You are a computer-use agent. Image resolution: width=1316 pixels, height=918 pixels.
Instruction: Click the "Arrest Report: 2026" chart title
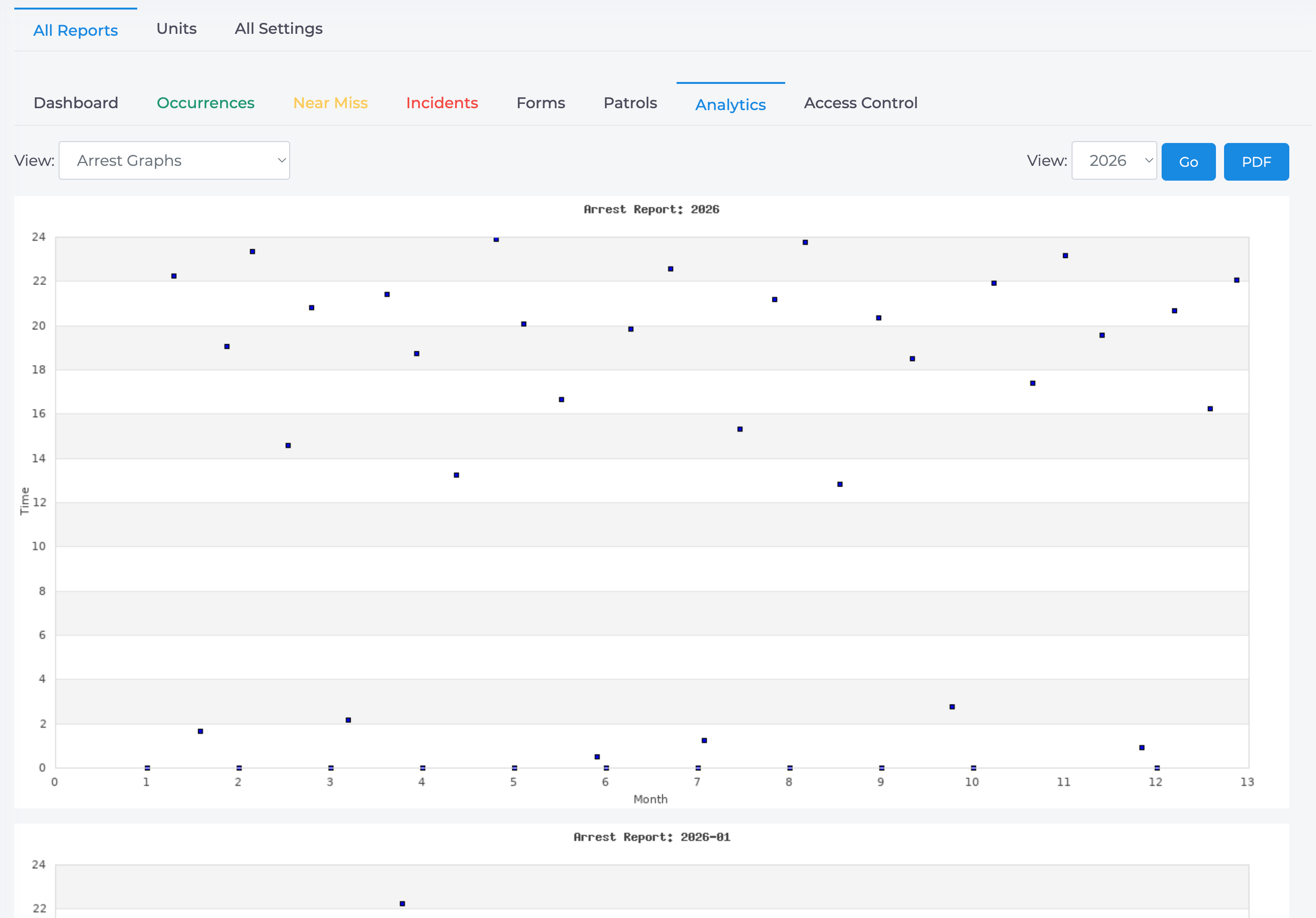(x=651, y=209)
